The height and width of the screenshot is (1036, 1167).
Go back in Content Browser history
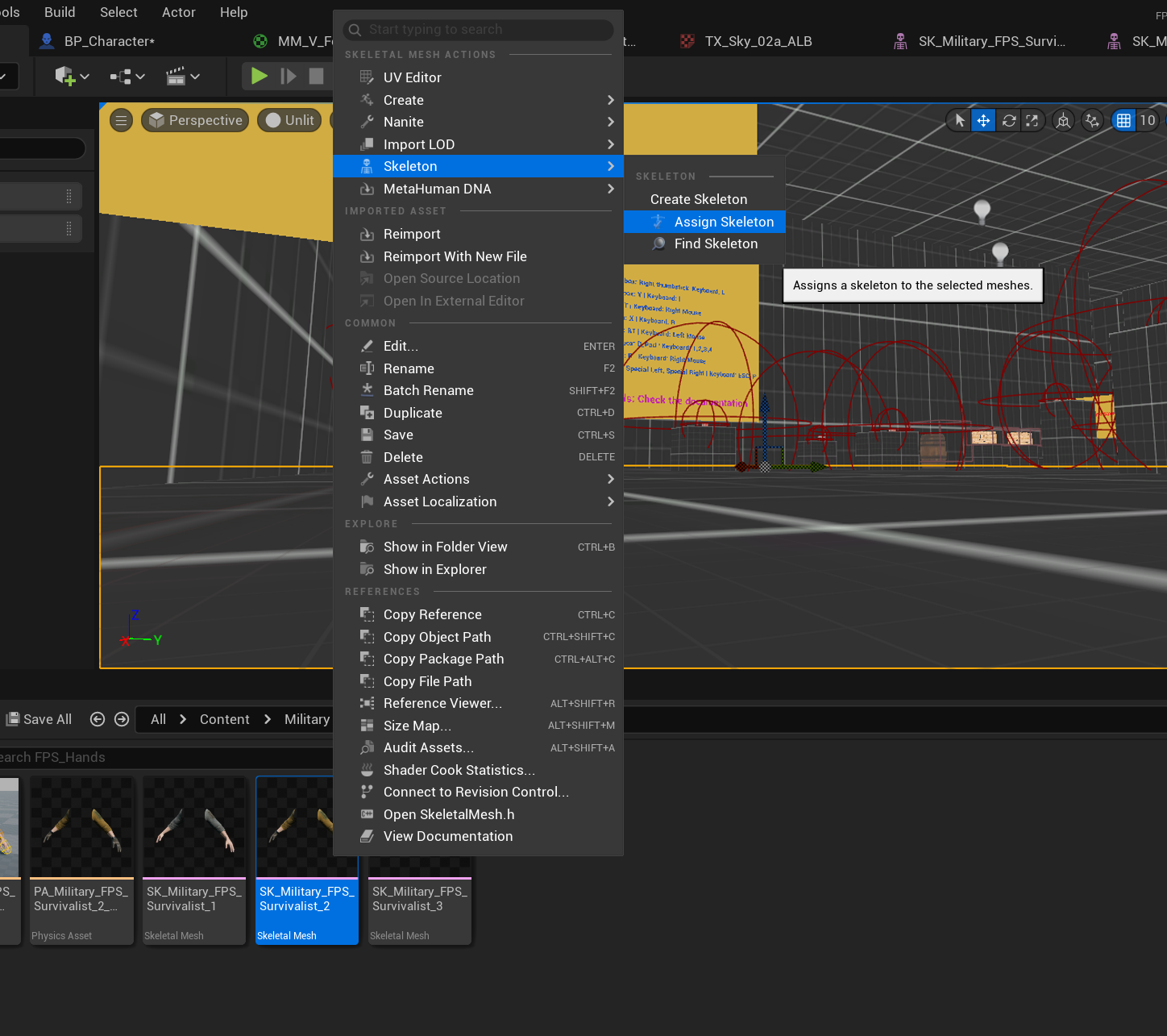click(x=98, y=719)
